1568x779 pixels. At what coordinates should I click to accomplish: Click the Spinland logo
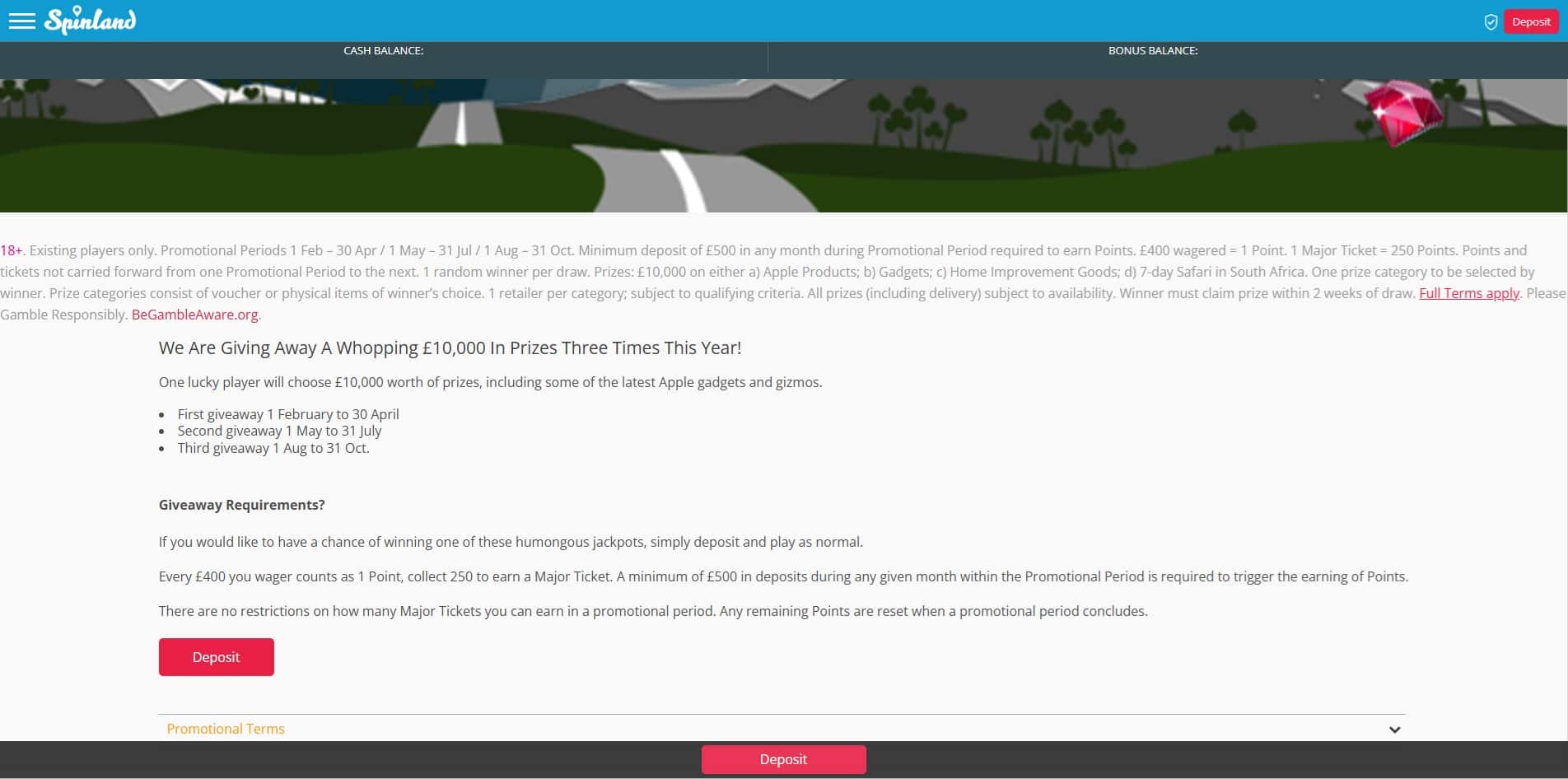91,21
